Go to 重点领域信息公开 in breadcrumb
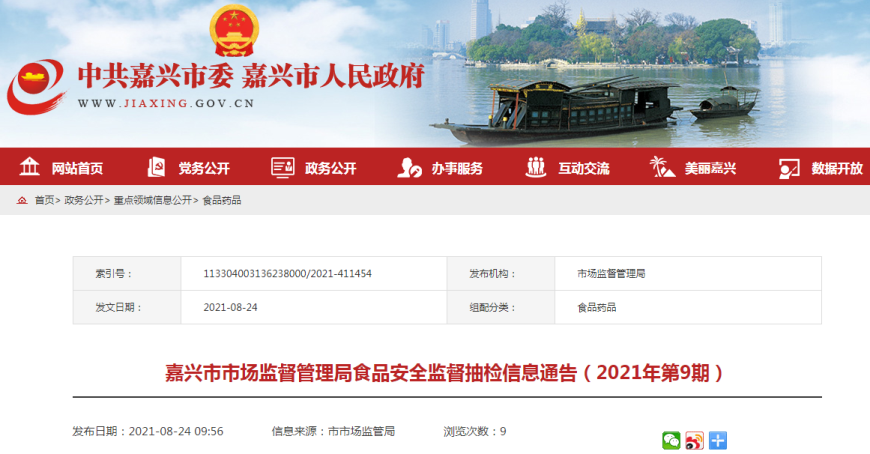Image resolution: width=870 pixels, height=454 pixels. click(x=153, y=200)
